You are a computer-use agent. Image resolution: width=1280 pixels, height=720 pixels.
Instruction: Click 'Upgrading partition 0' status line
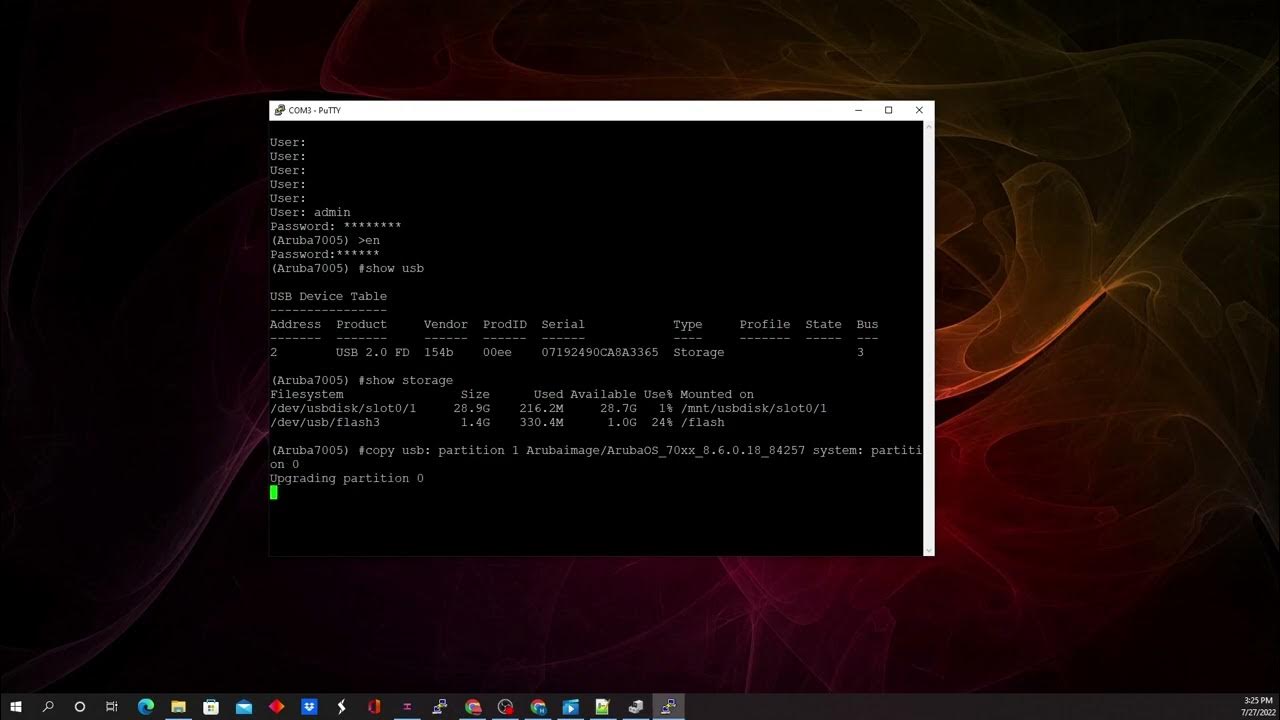pos(347,478)
